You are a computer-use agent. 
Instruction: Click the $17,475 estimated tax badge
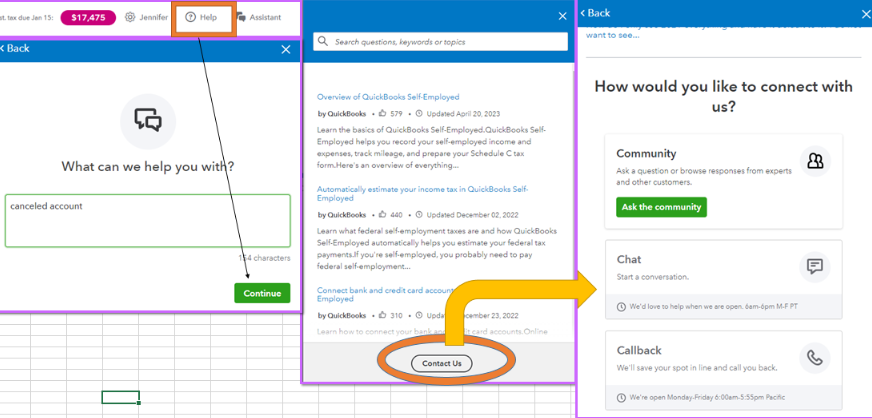click(x=88, y=18)
